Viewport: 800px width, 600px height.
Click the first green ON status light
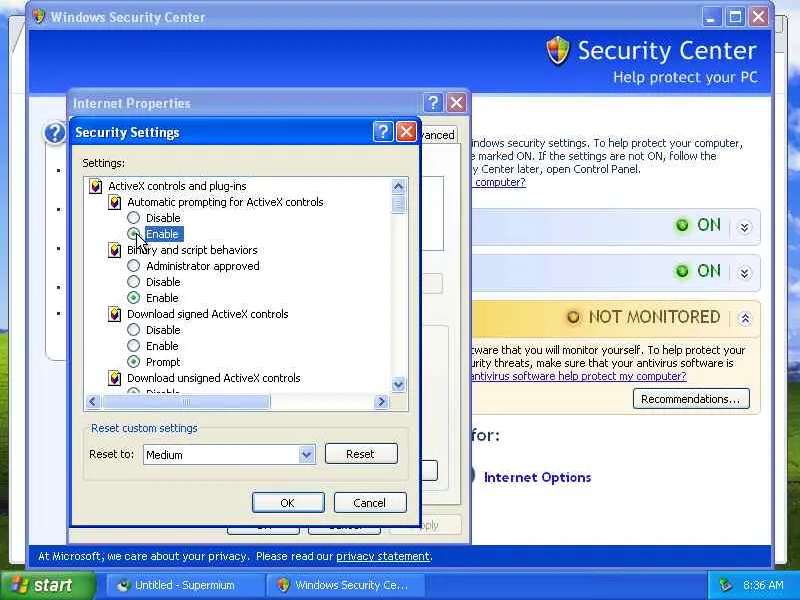(x=682, y=225)
